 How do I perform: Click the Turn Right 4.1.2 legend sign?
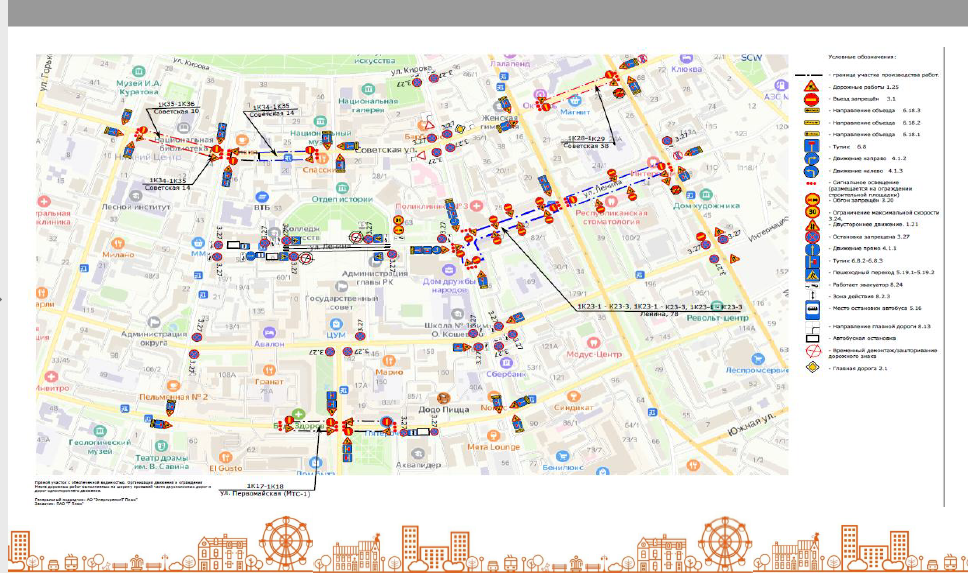(x=808, y=159)
